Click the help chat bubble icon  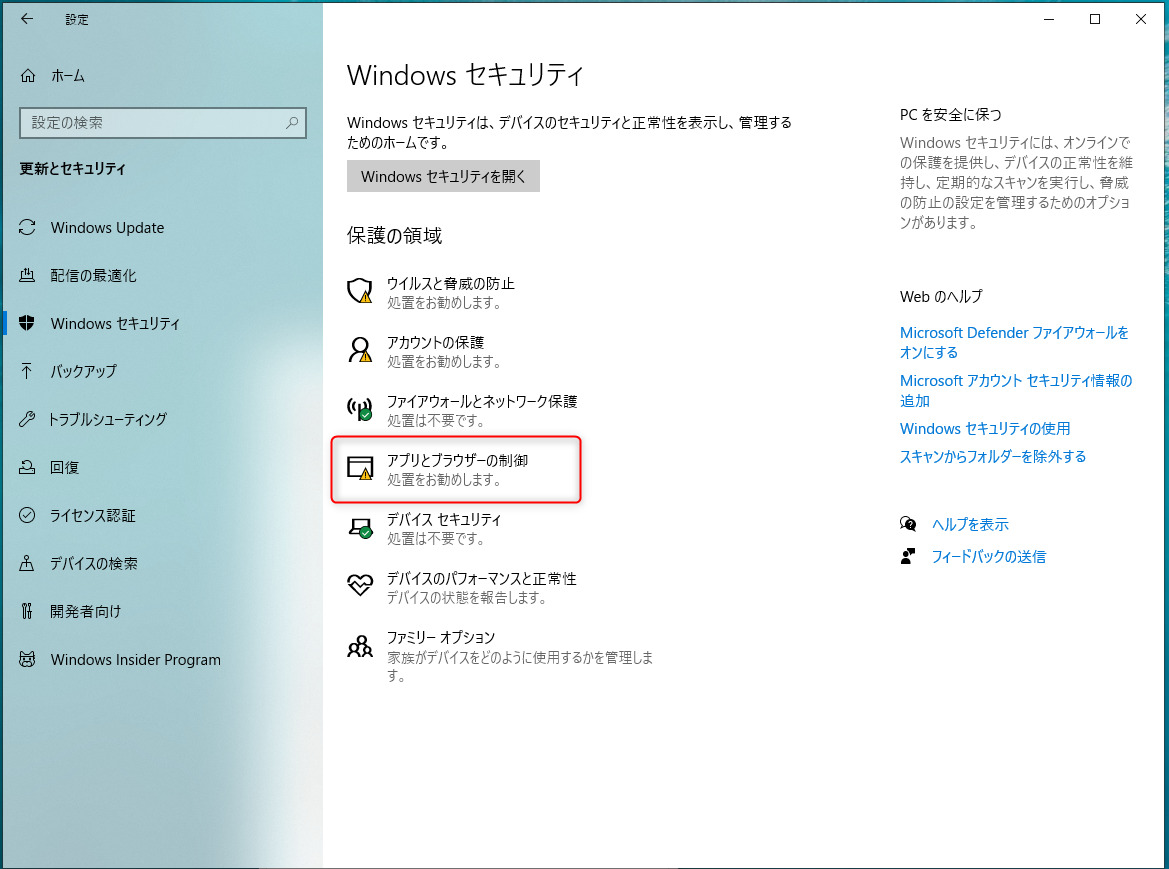coord(908,524)
